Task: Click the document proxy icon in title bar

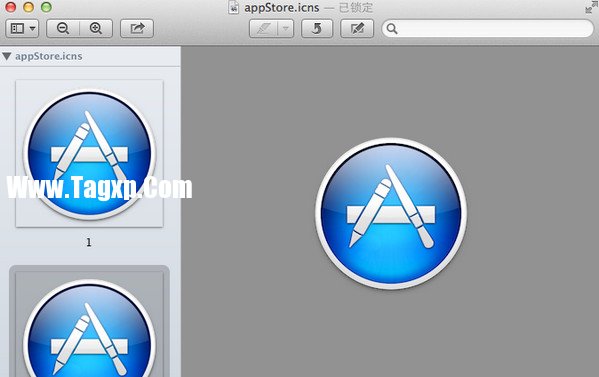Action: [233, 7]
